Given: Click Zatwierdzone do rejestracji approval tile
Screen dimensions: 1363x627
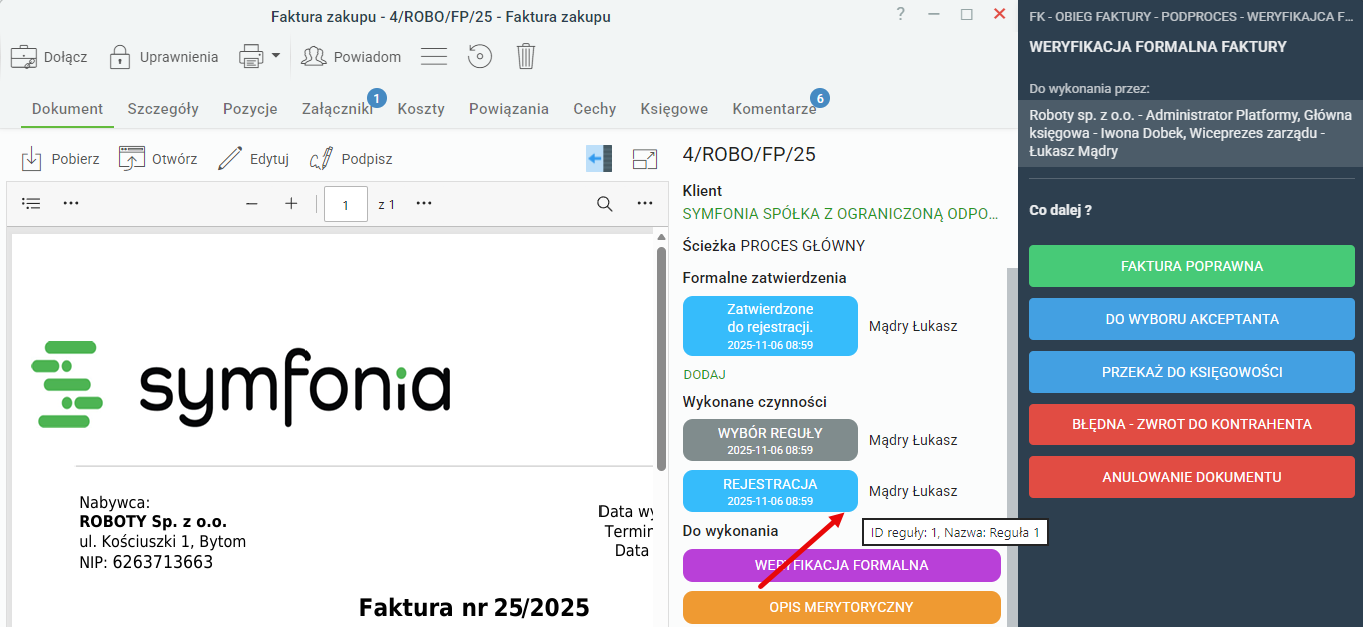Looking at the screenshot, I should [x=770, y=326].
